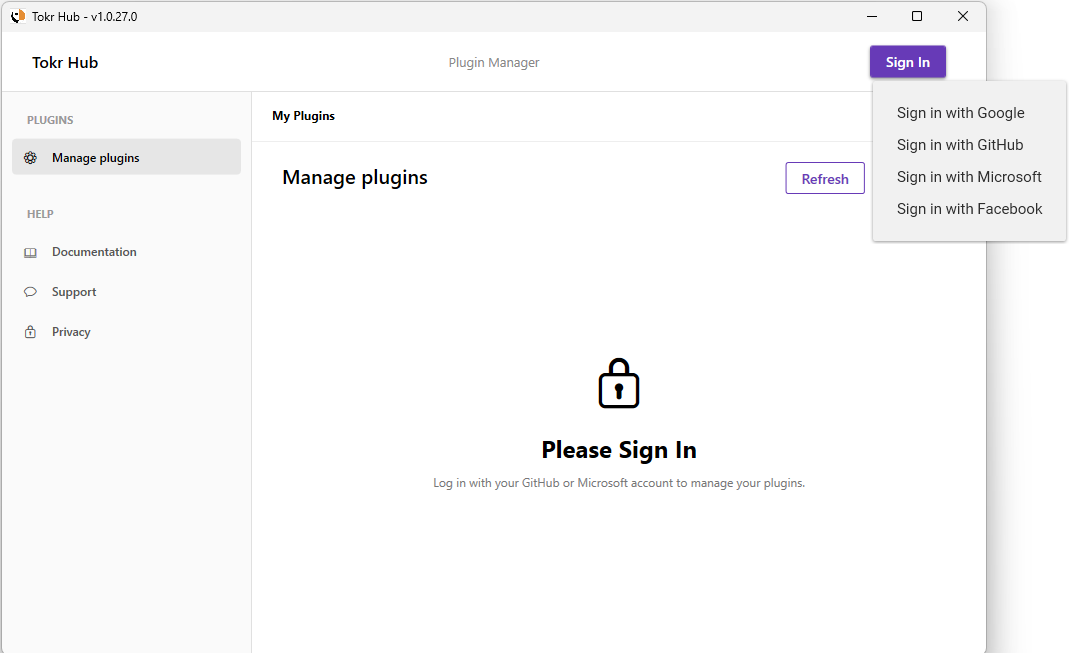Select Sign in with Microsoft
Screen dimensions: 1072x653
[x=969, y=177]
